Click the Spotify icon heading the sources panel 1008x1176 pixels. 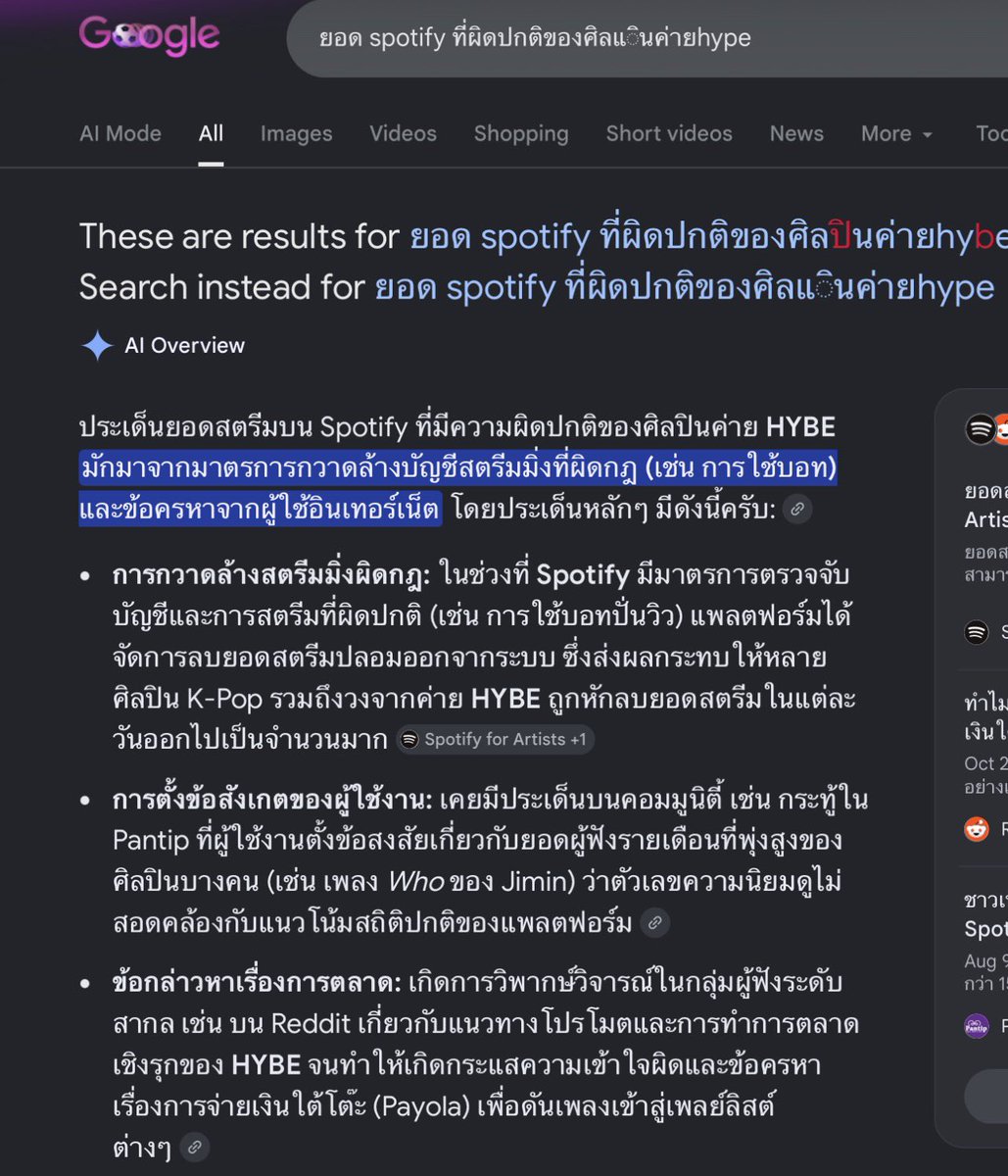coord(980,429)
